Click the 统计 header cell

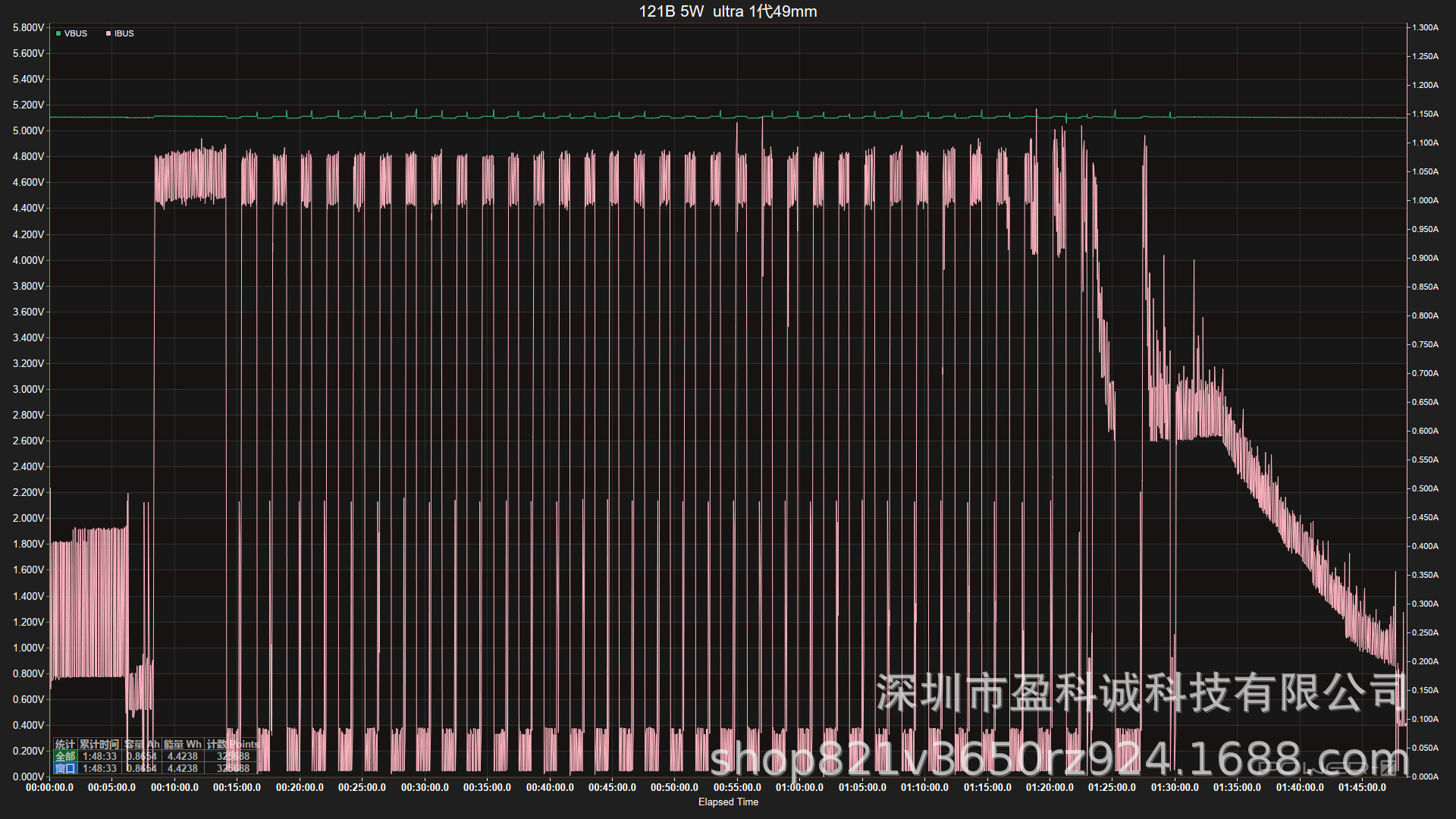[65, 744]
